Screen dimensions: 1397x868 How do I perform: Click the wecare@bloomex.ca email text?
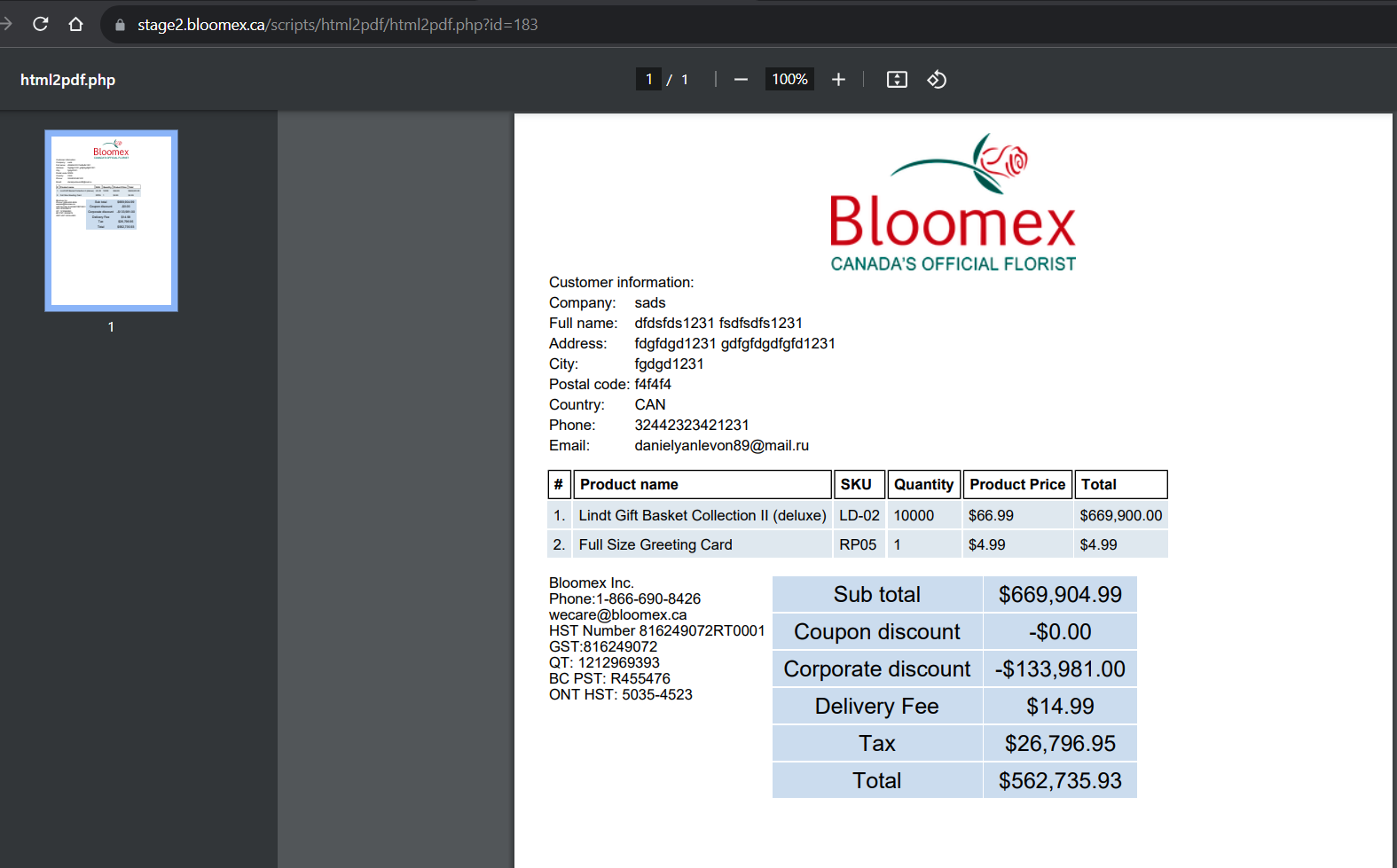[617, 615]
